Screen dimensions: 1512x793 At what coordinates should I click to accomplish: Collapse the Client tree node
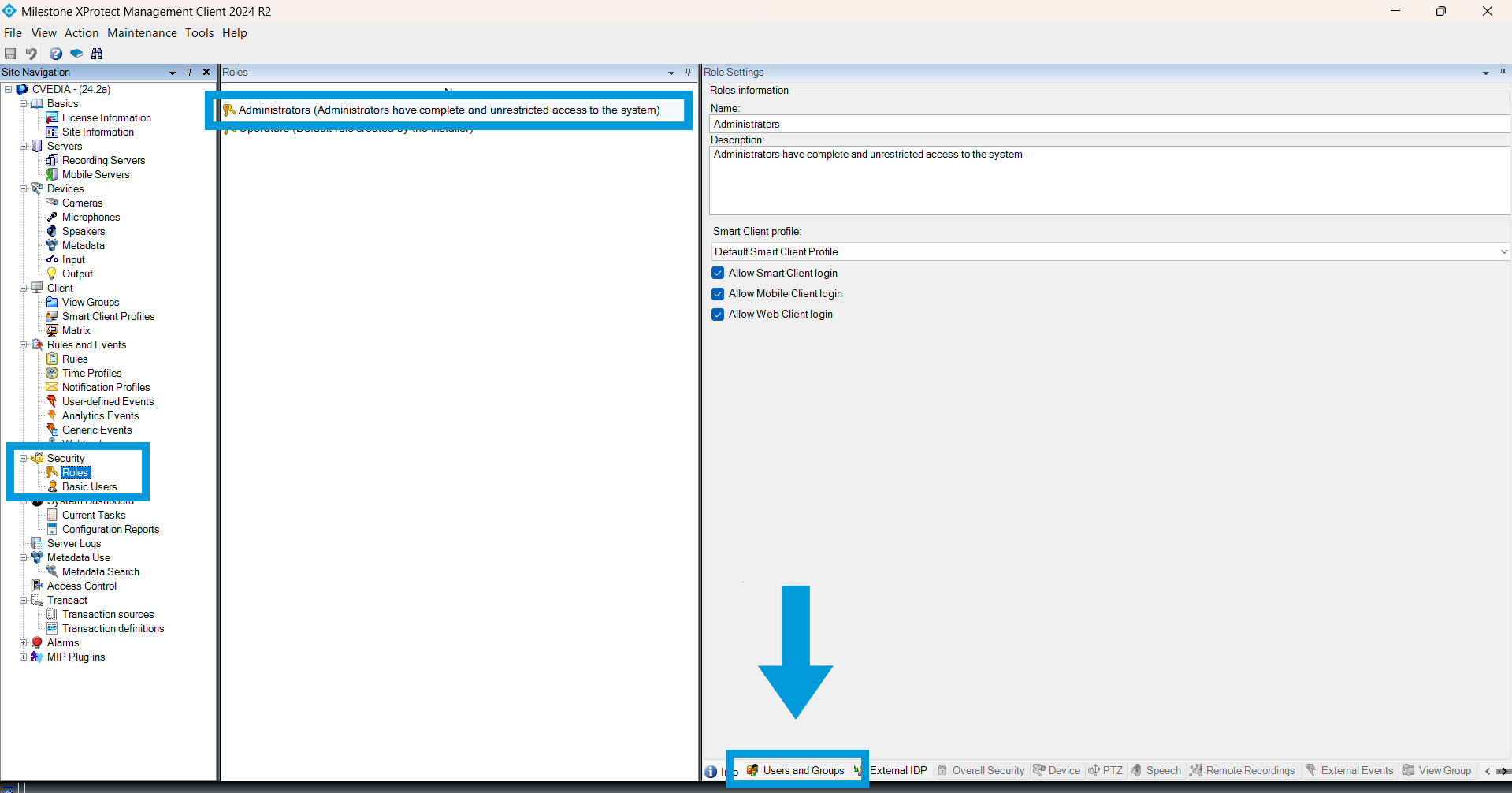[x=23, y=288]
